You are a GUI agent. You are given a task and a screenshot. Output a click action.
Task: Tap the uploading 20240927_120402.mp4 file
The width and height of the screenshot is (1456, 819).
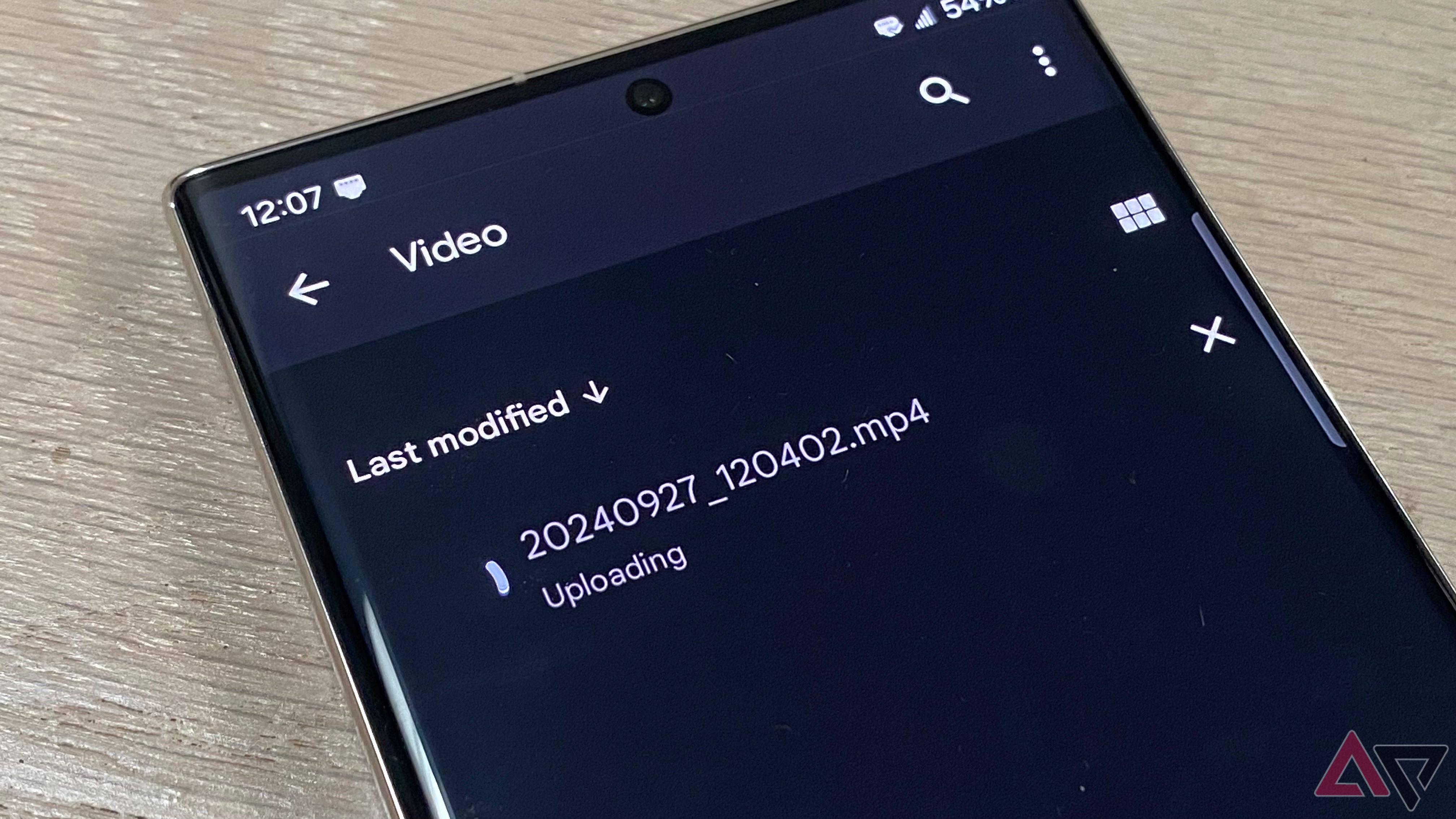700,510
